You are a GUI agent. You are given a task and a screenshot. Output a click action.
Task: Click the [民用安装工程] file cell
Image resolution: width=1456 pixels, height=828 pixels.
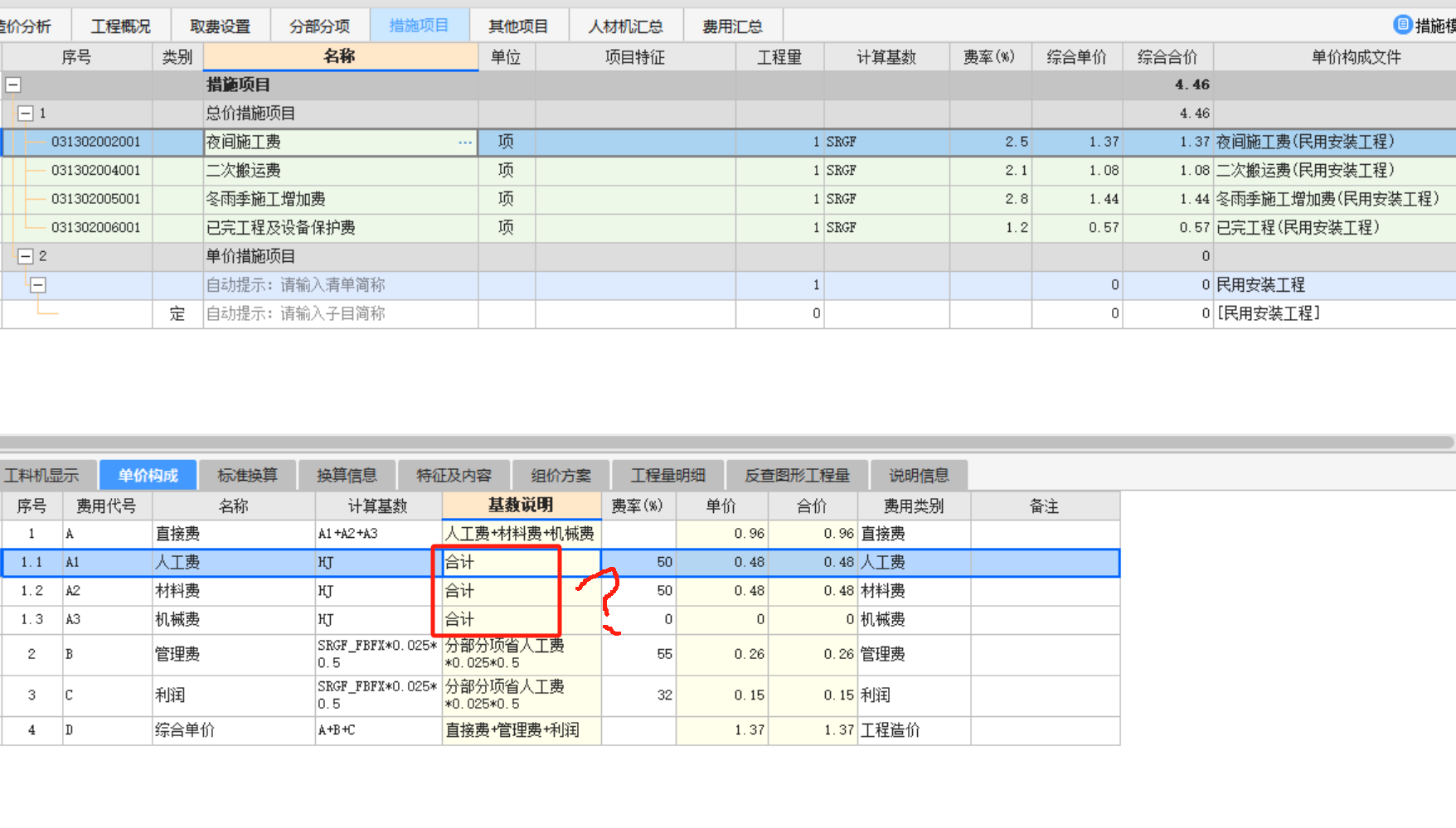point(1334,314)
